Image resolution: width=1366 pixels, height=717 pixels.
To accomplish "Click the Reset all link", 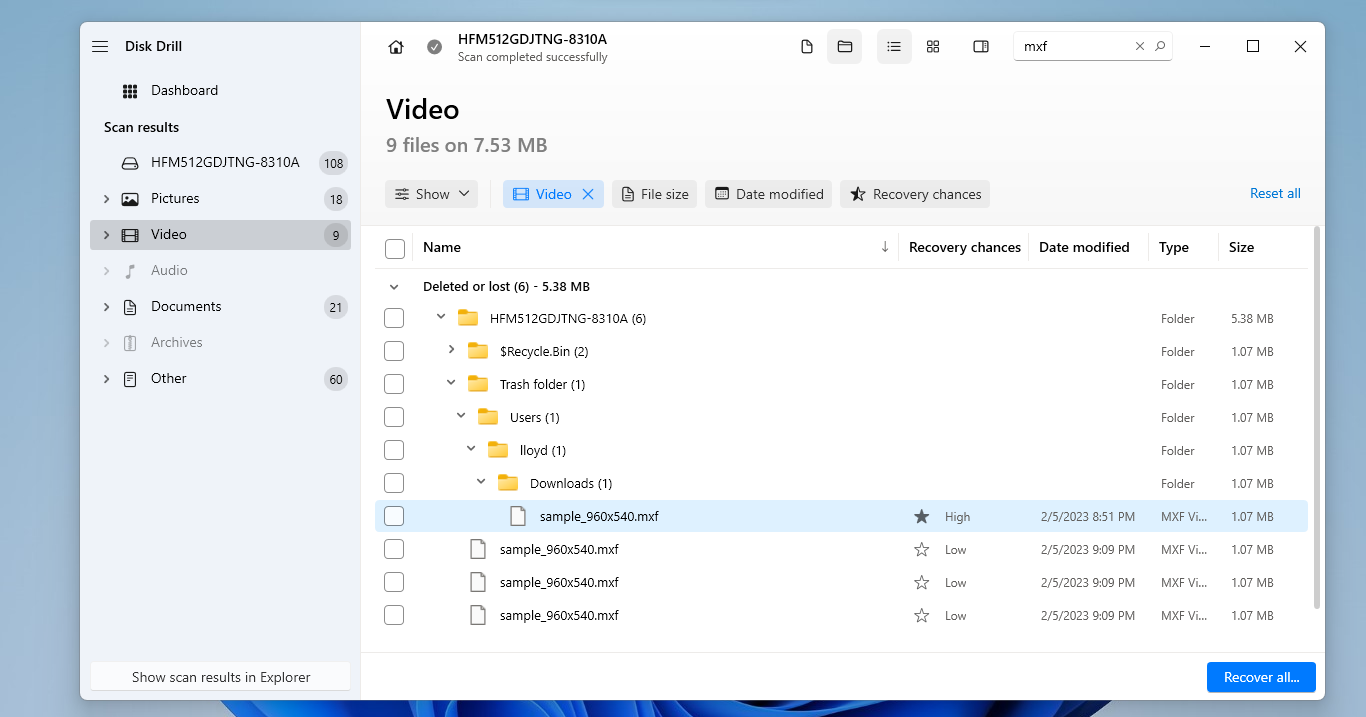I will point(1275,194).
